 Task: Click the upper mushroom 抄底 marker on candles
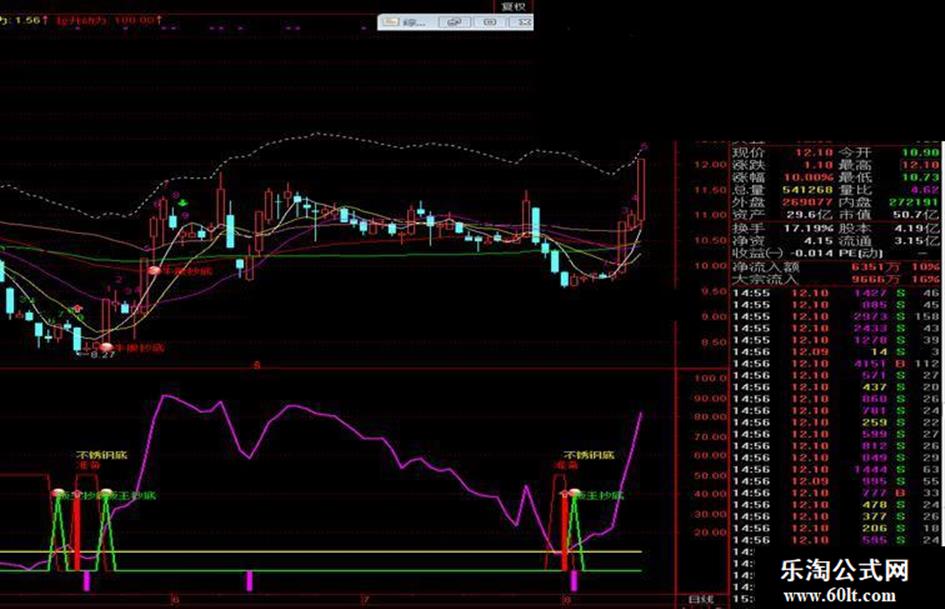tap(154, 270)
